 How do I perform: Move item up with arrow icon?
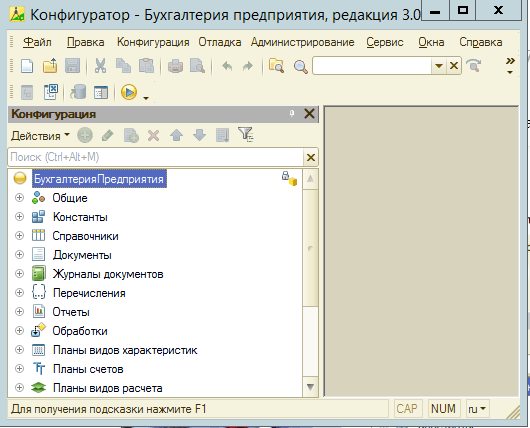176,136
